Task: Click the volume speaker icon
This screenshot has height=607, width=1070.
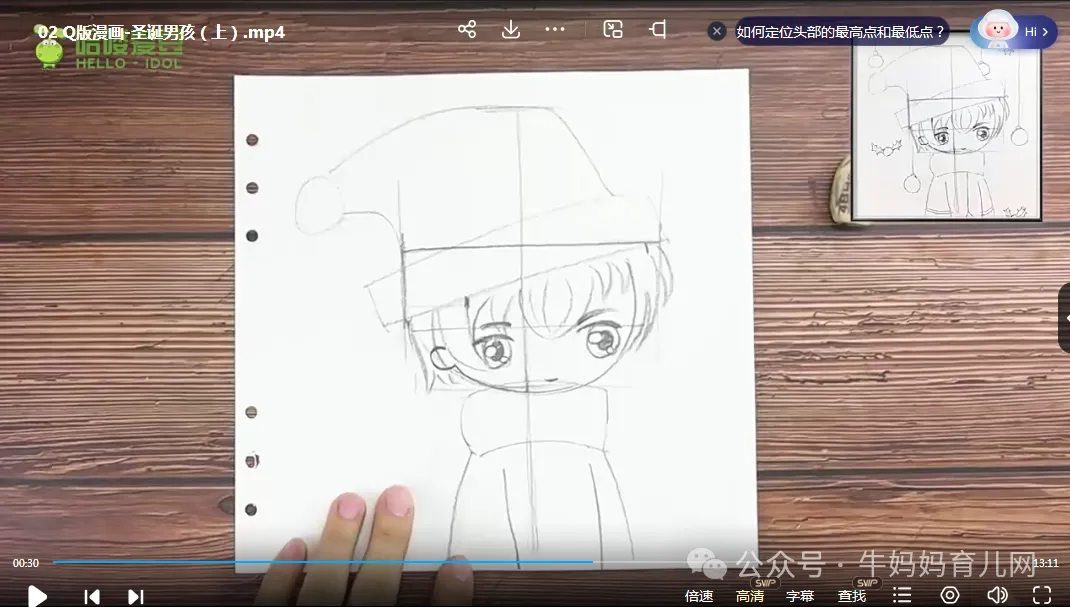Action: click(x=997, y=595)
